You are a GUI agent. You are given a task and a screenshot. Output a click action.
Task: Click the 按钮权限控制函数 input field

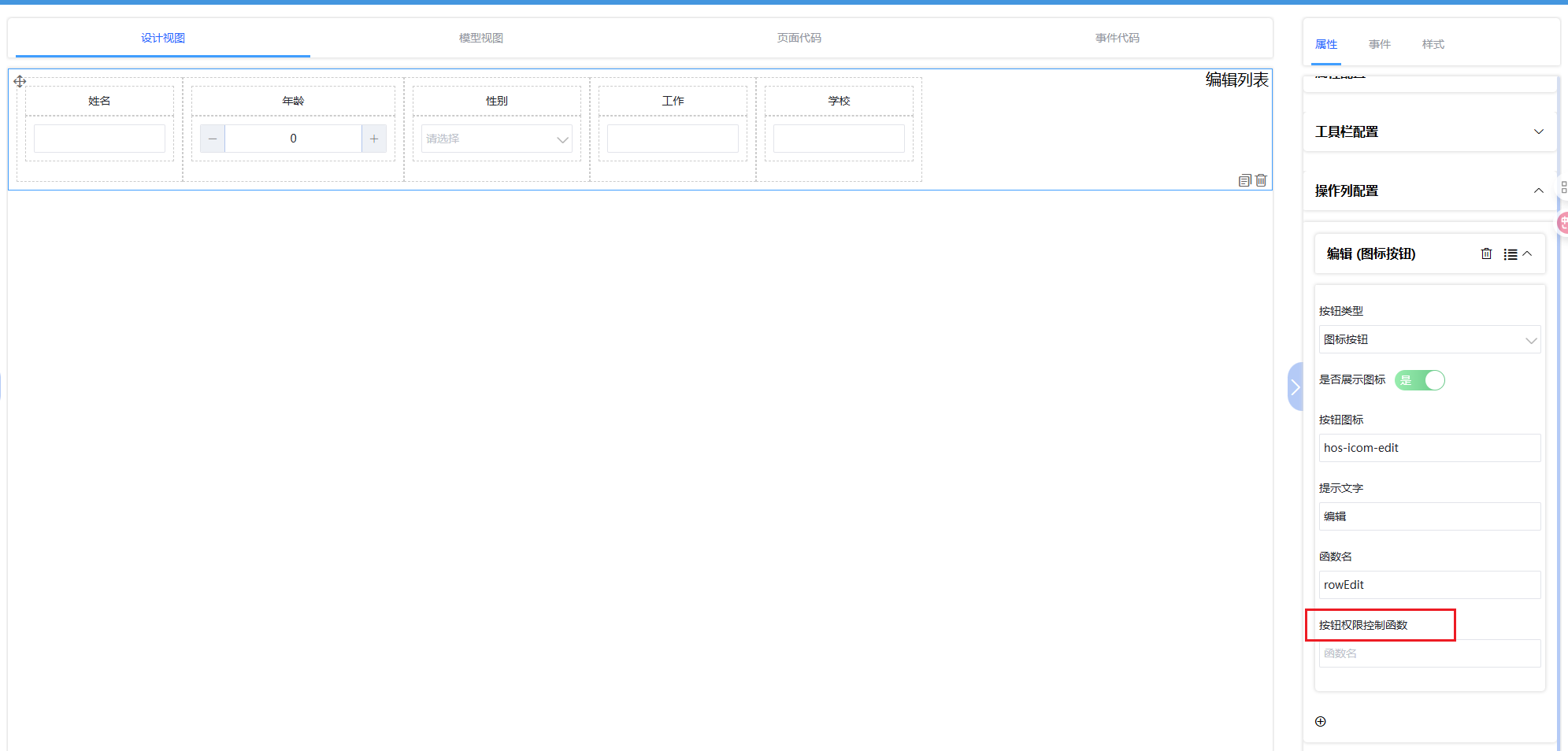point(1429,653)
